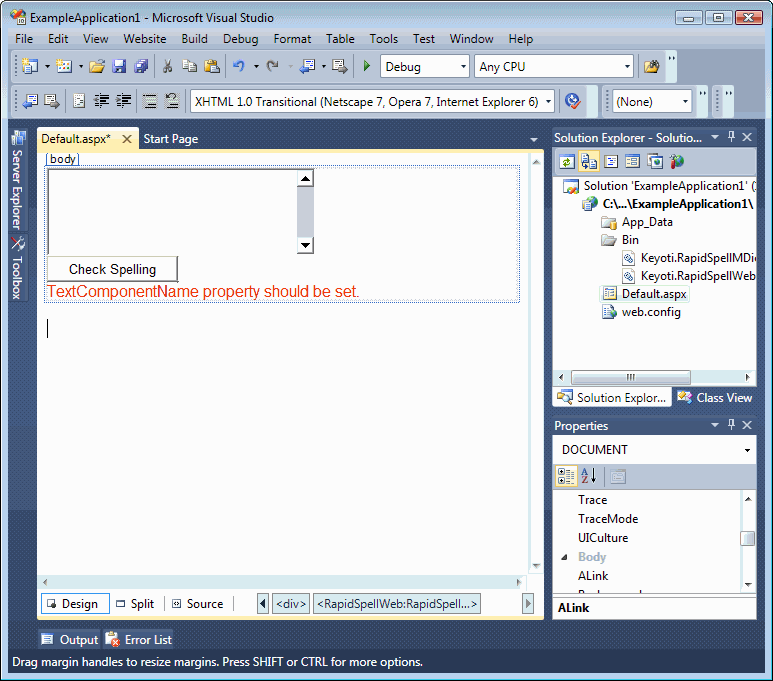Toggle auto-hide pin on the Properties panel
Screen dimensions: 773x681
(x=732, y=425)
